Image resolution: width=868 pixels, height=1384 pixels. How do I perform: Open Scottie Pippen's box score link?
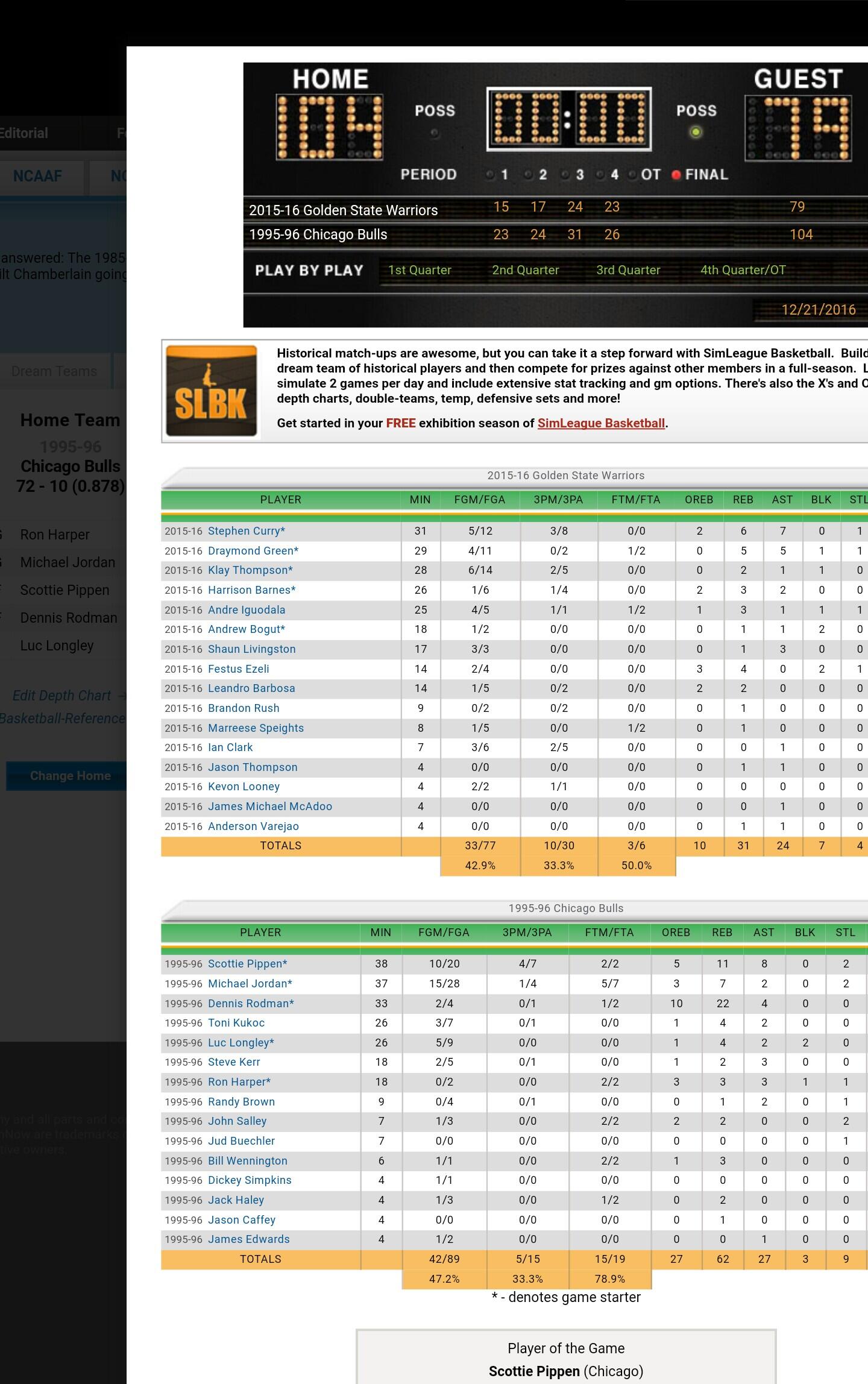click(248, 964)
